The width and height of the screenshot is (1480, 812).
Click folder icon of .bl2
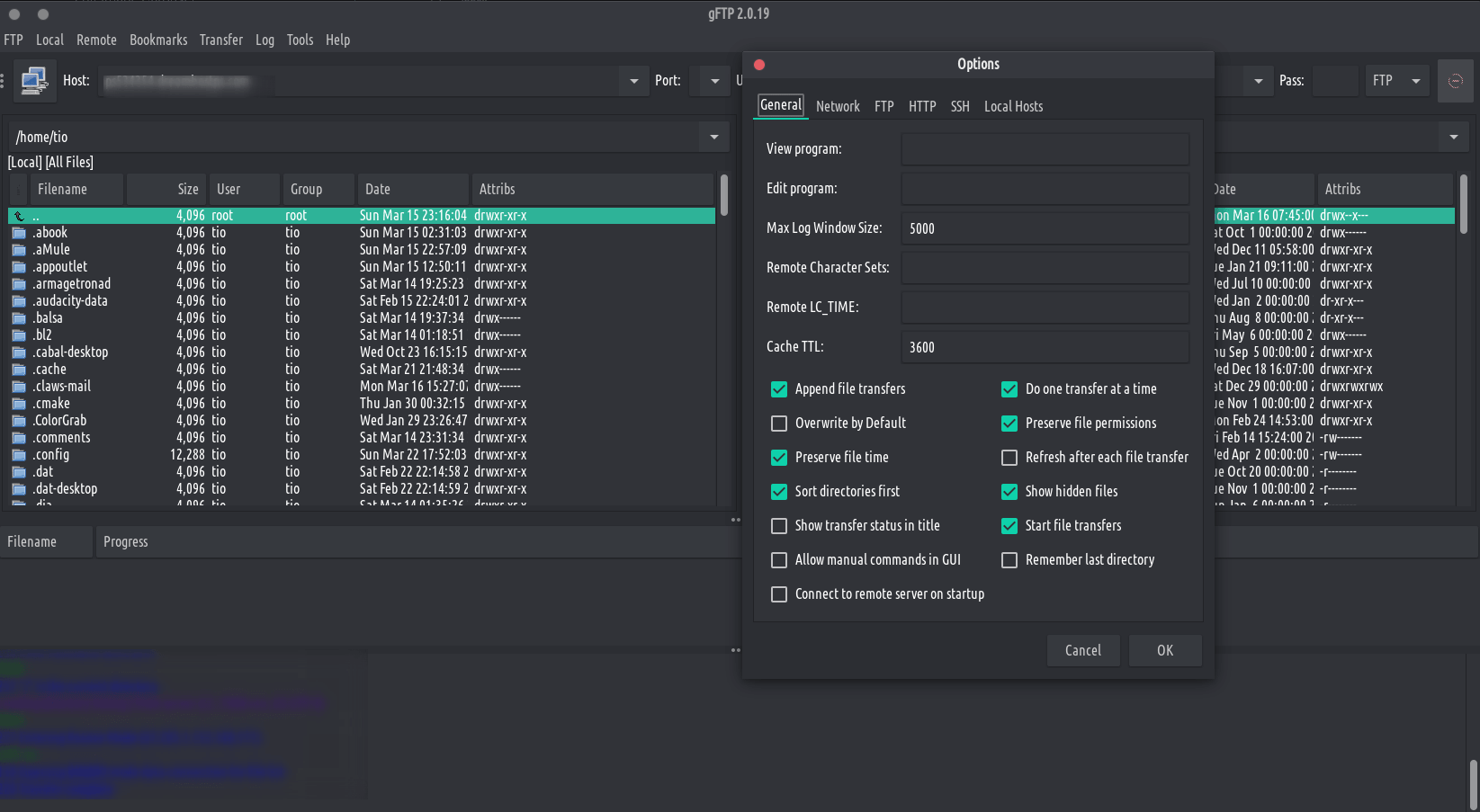tap(19, 335)
